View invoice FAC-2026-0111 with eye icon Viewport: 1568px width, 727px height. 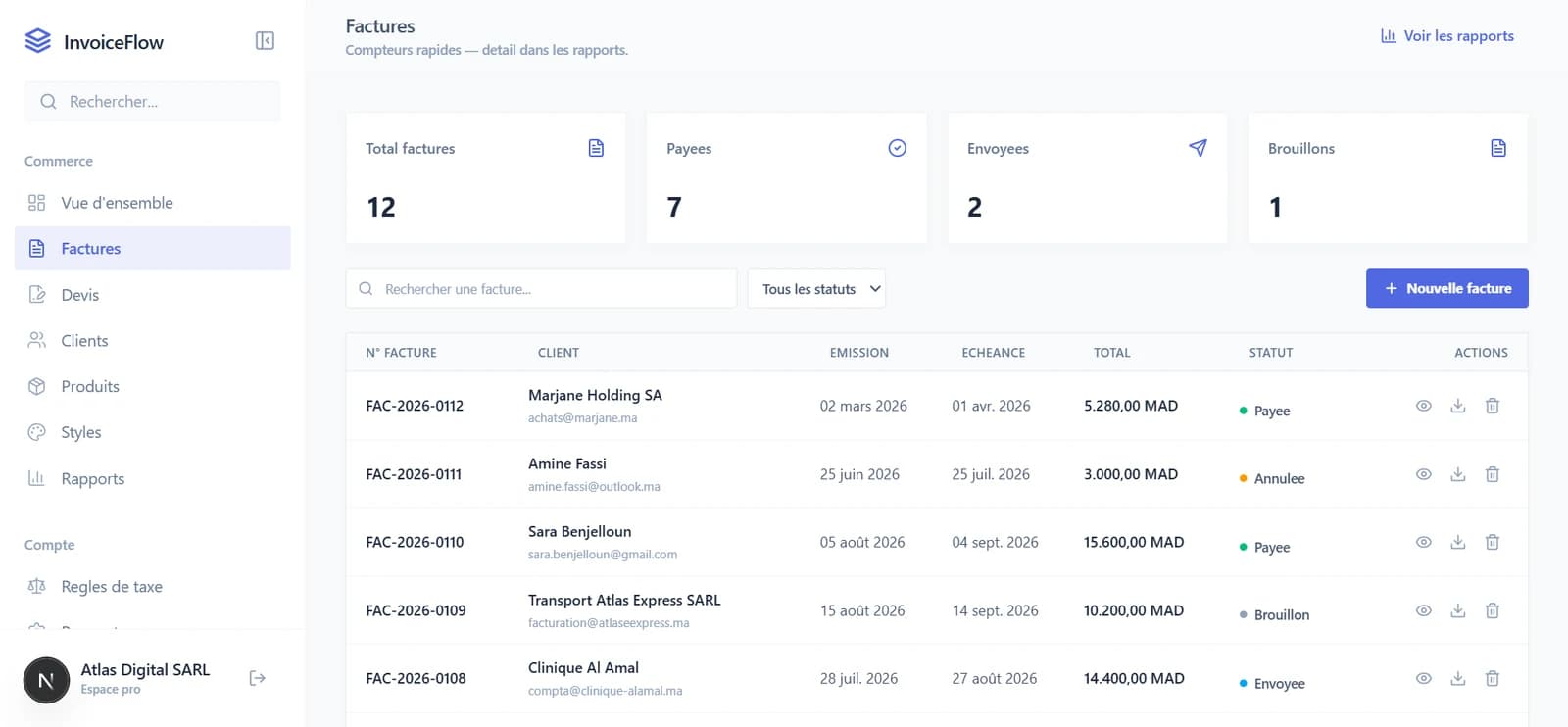(1424, 474)
